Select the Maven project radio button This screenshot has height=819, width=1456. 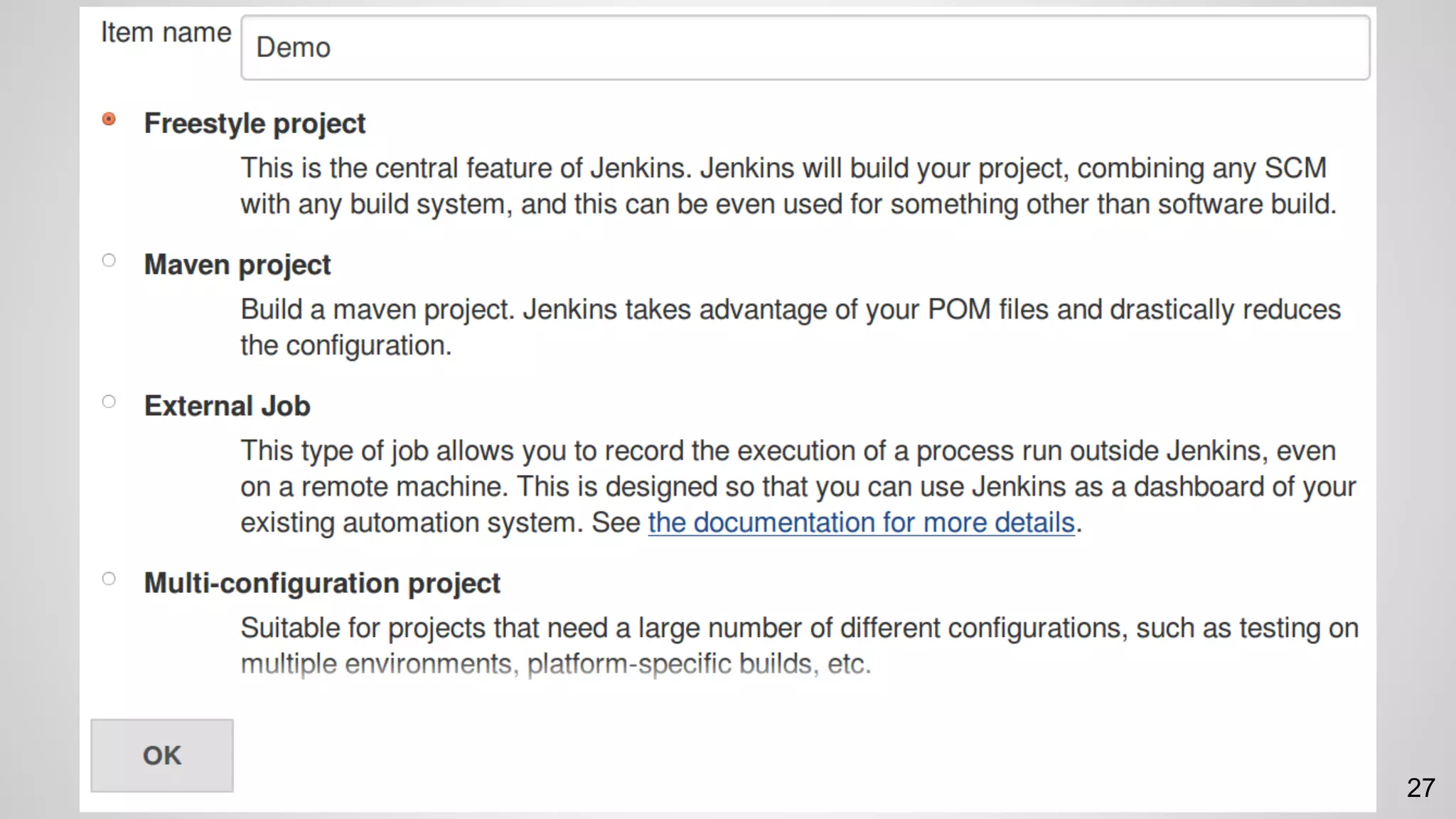pyautogui.click(x=109, y=260)
